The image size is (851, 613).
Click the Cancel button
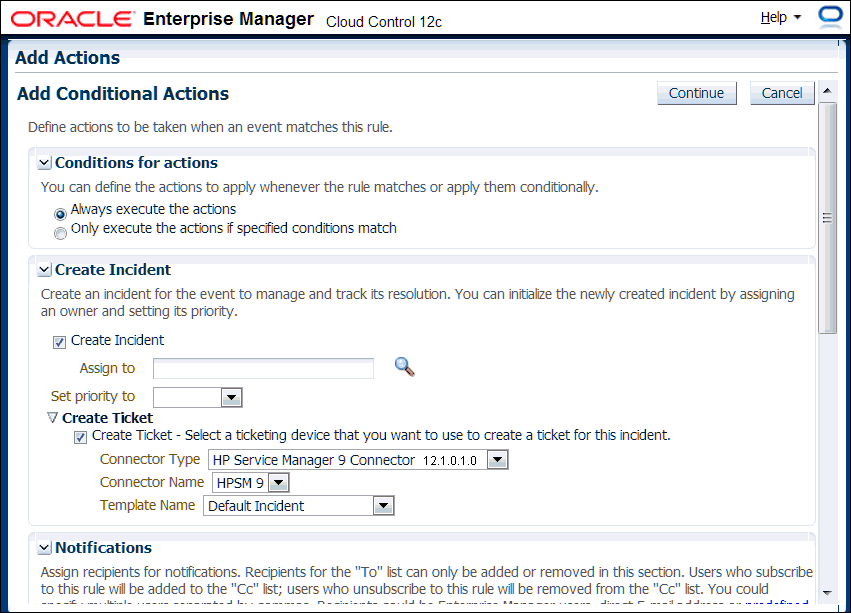tap(782, 93)
